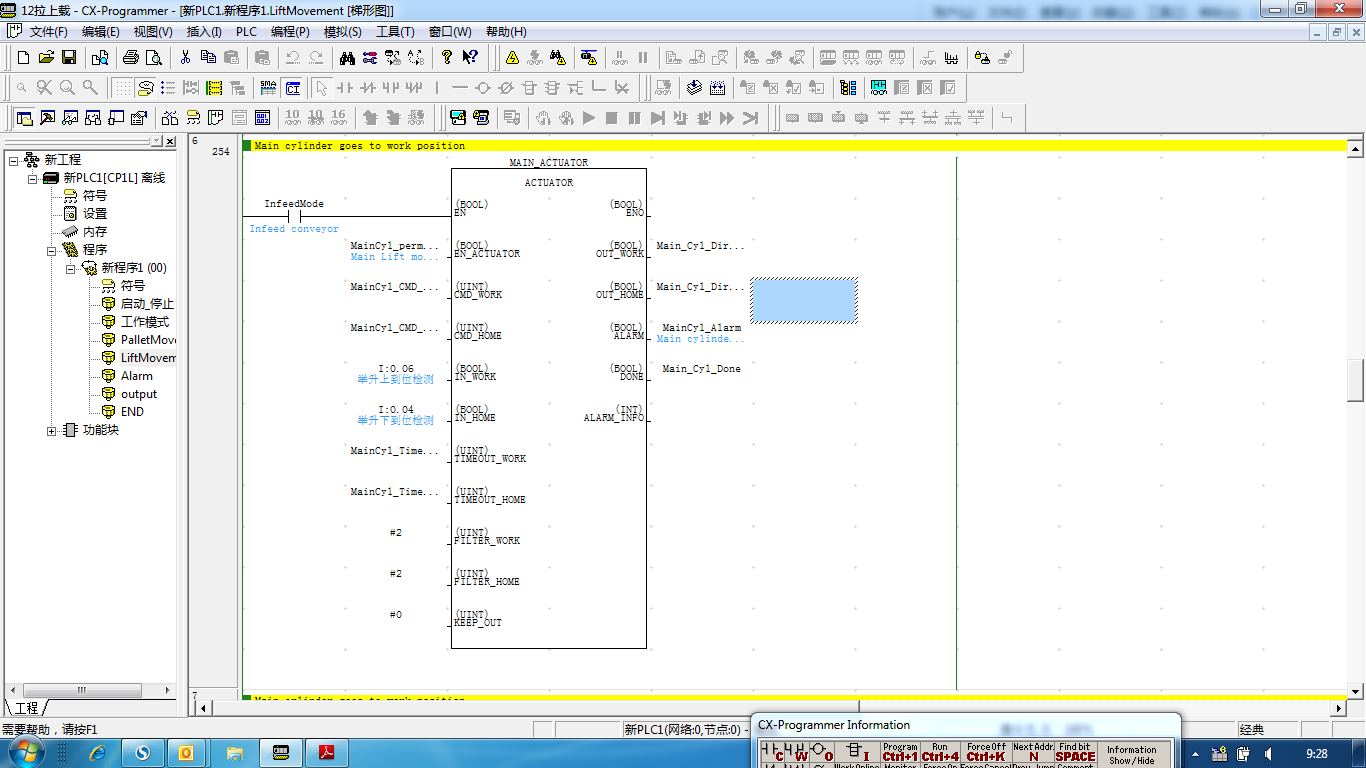Viewport: 1366px width, 768px height.
Task: Click the yellow warning triangle icon
Action: point(512,58)
